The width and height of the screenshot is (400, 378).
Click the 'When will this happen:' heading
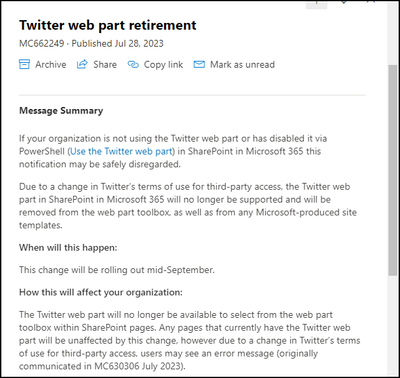pos(68,248)
